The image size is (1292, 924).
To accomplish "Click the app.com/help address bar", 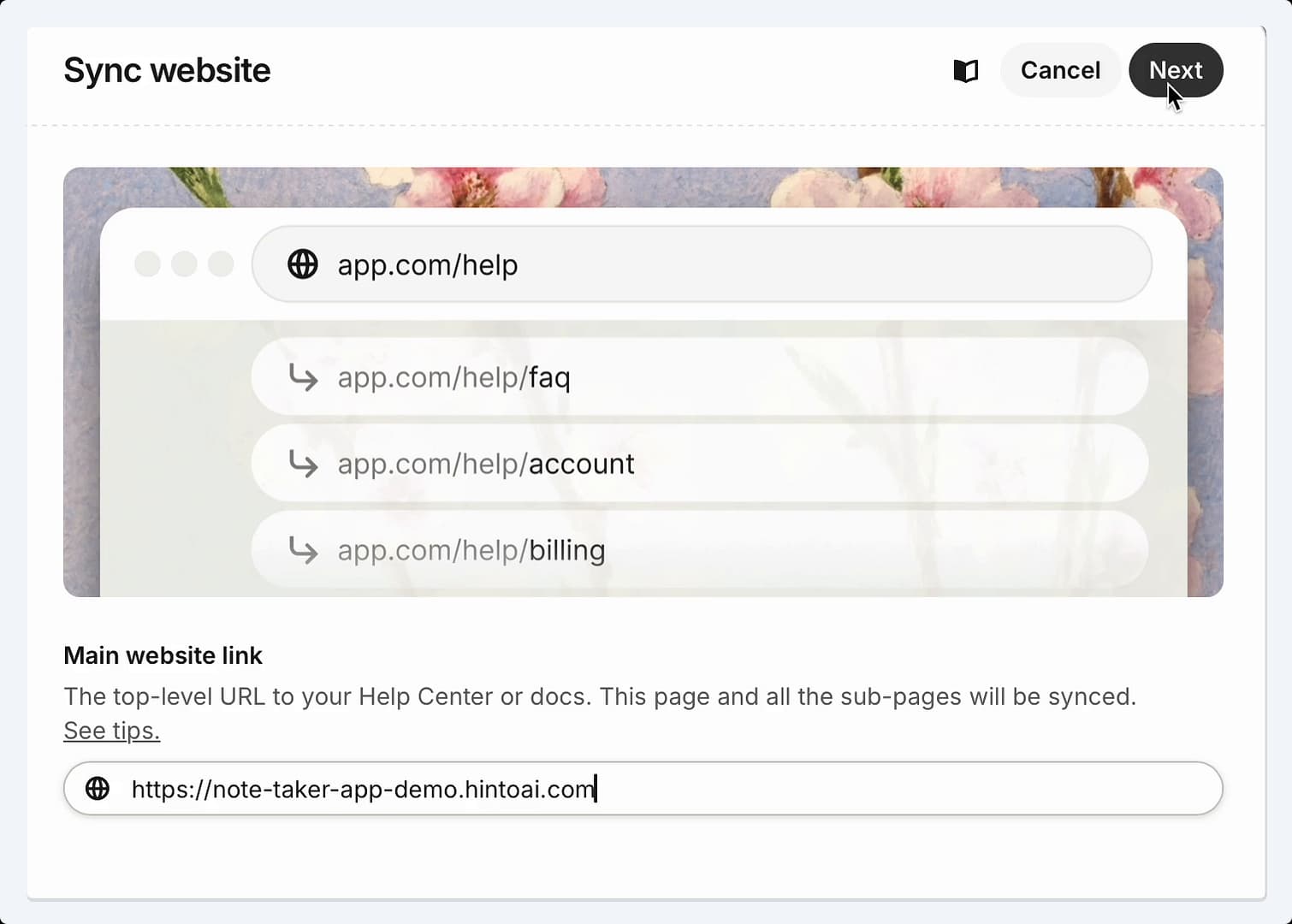I will (702, 264).
